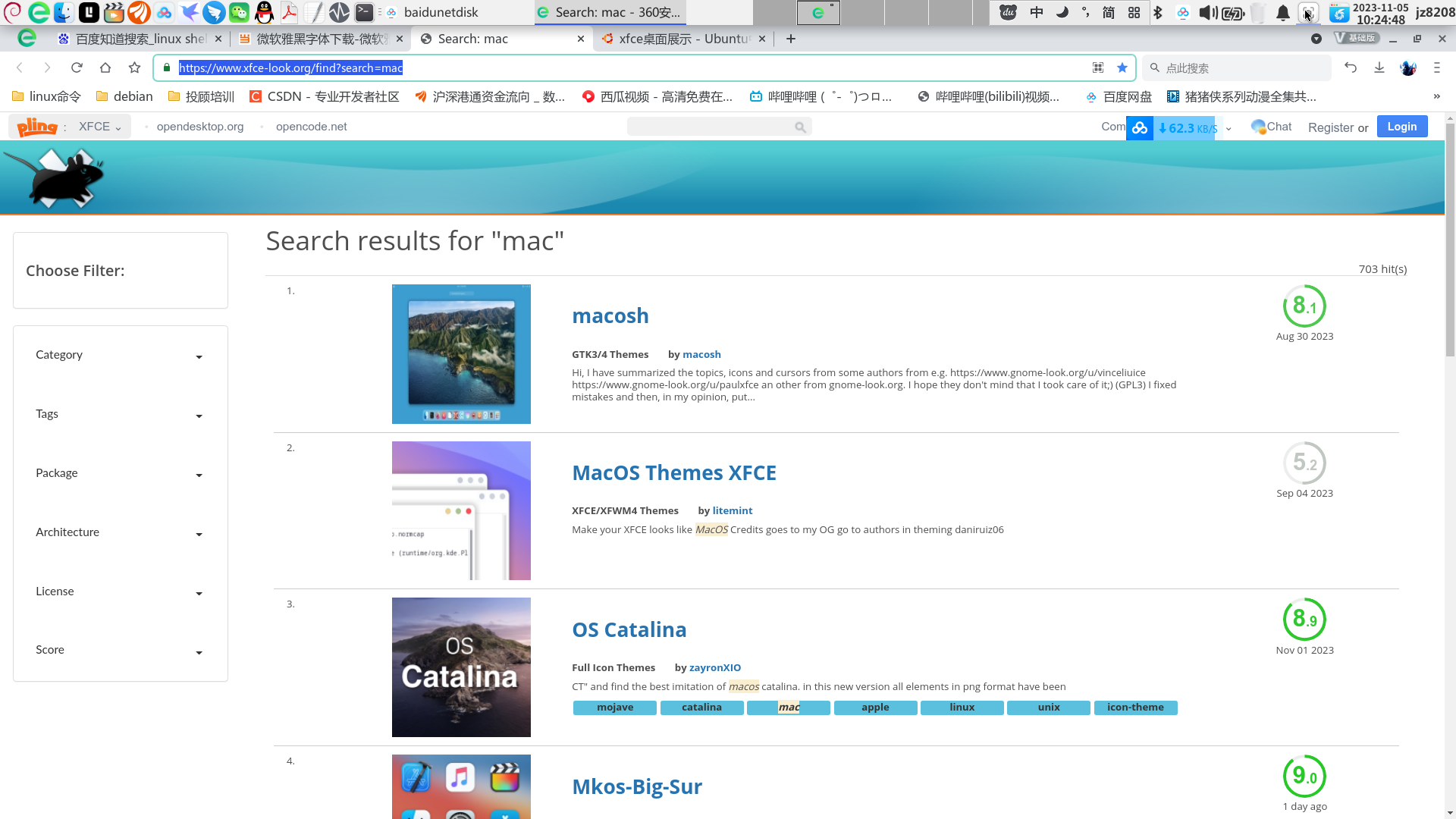
Task: Open the battery power indicator
Action: 1233,12
